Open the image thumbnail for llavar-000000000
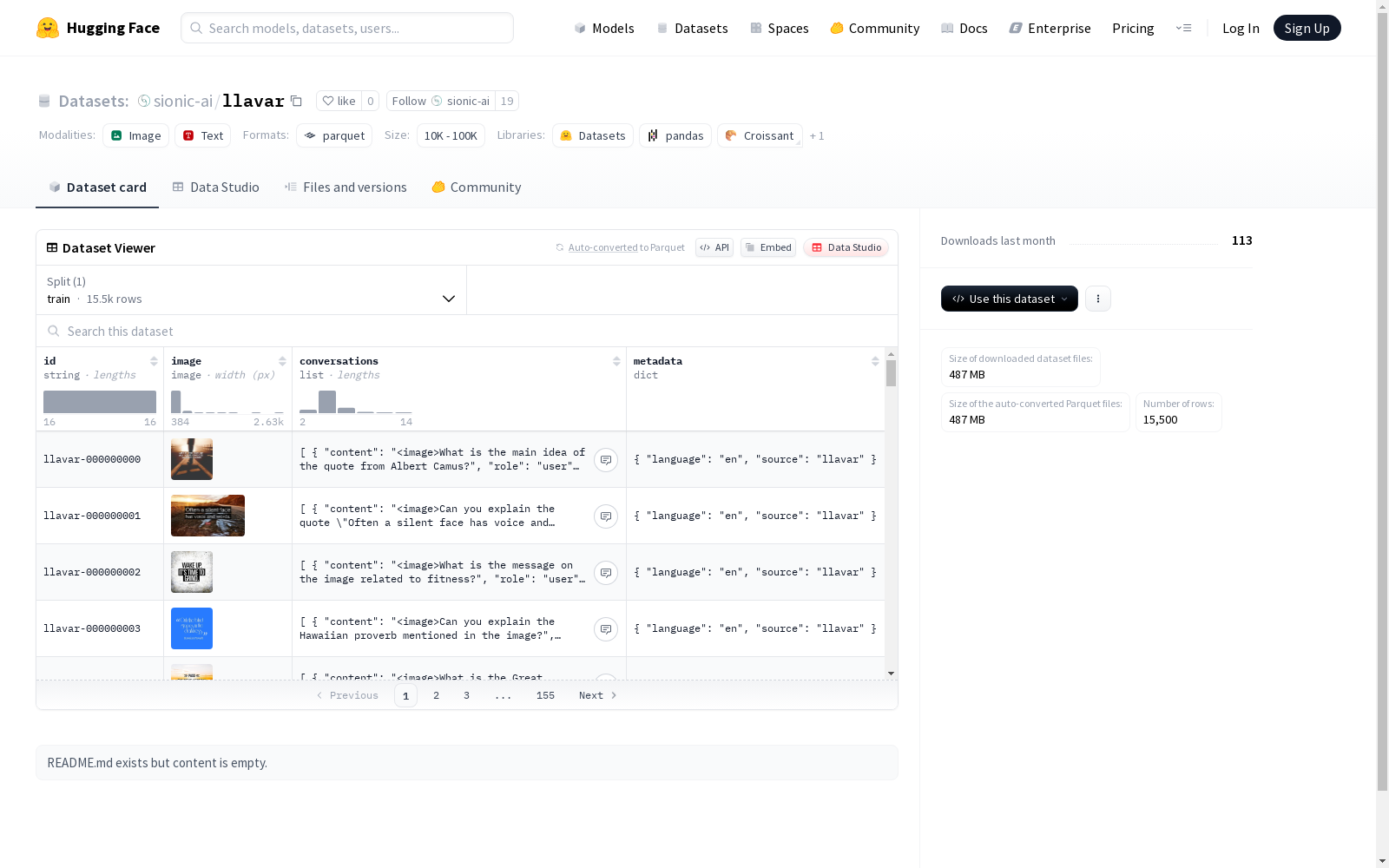The image size is (1389, 868). point(192,459)
